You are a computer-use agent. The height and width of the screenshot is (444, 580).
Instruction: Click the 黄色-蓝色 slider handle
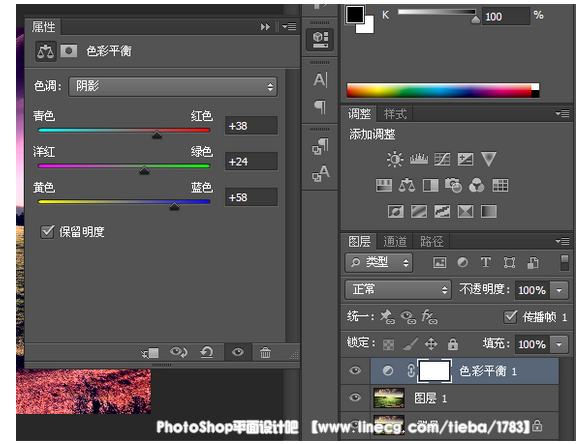(174, 206)
